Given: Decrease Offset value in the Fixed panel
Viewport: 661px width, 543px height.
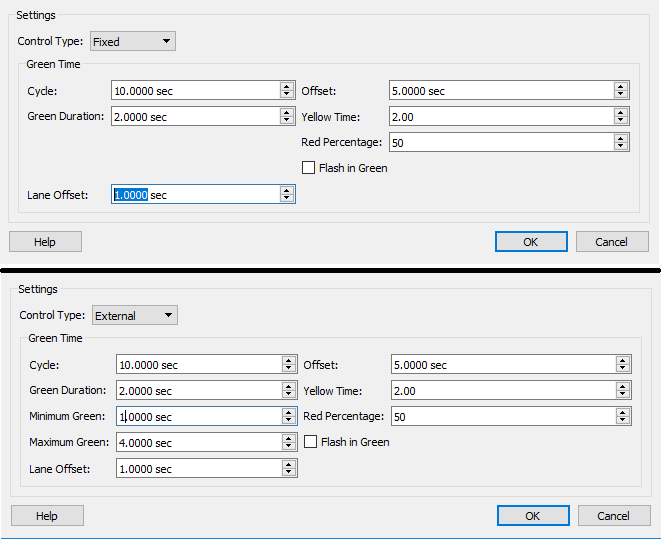Looking at the screenshot, I should (621, 95).
